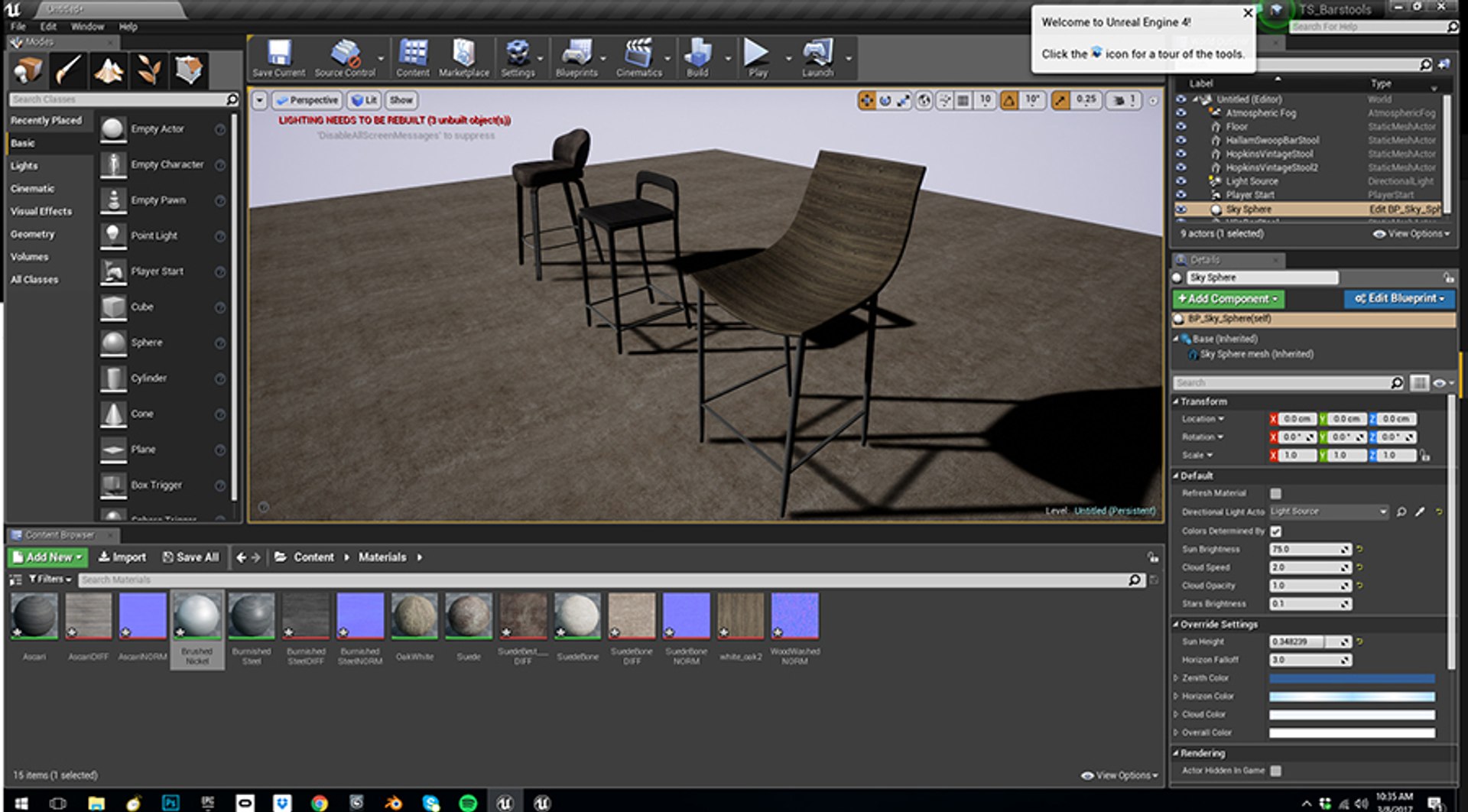Viewport: 1468px width, 812px height.
Task: Click Horizon Color swatch
Action: [x=1352, y=697]
